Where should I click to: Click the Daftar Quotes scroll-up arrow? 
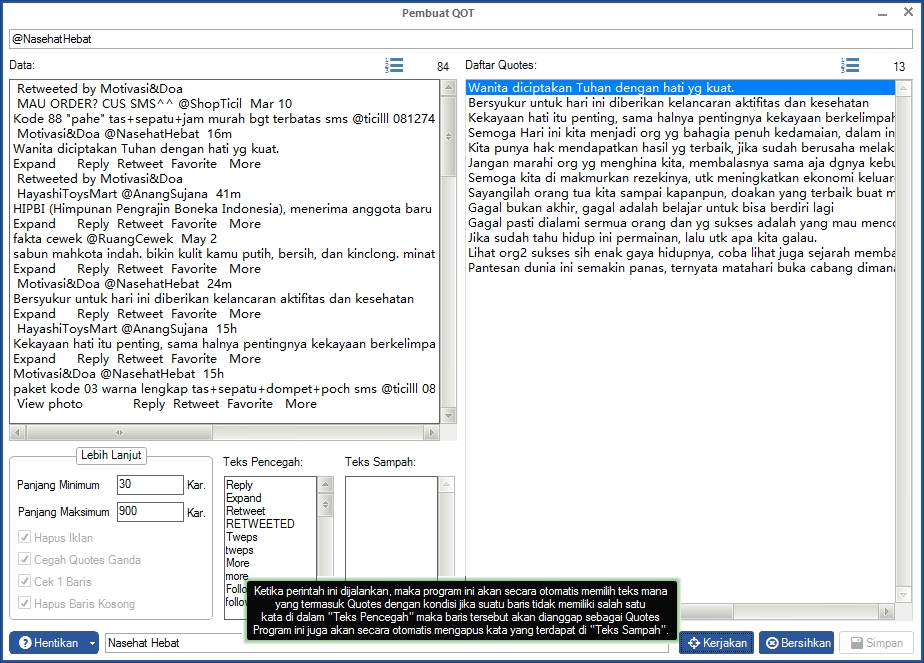coord(903,88)
